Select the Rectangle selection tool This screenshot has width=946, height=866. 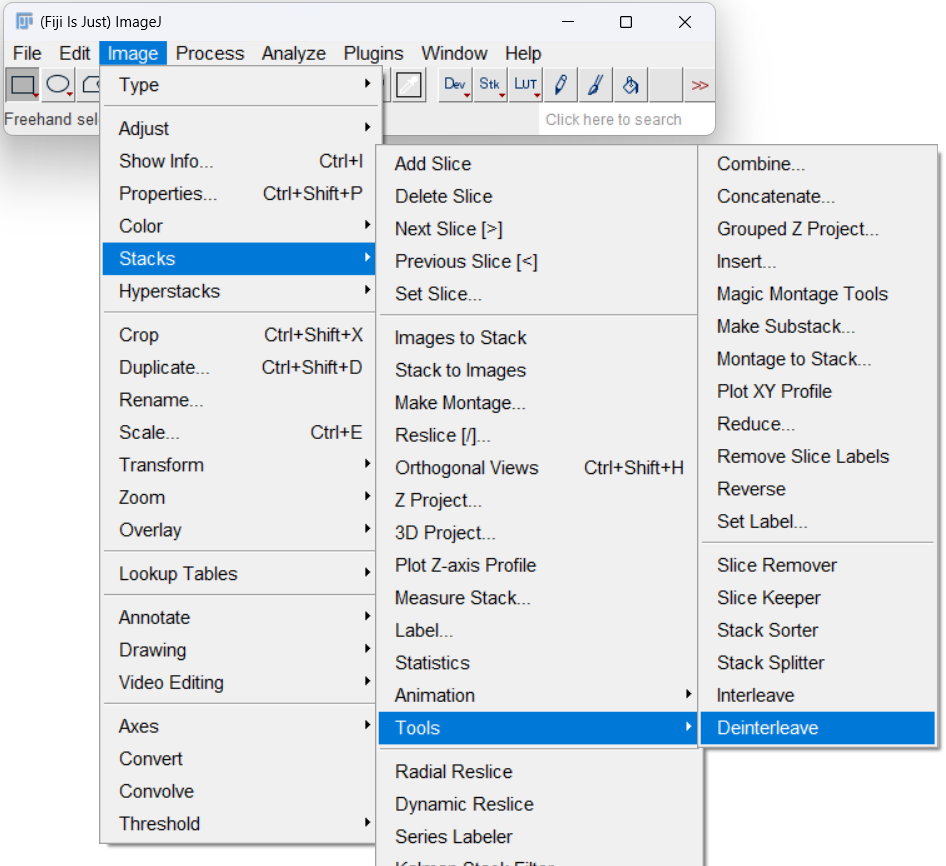pos(23,85)
